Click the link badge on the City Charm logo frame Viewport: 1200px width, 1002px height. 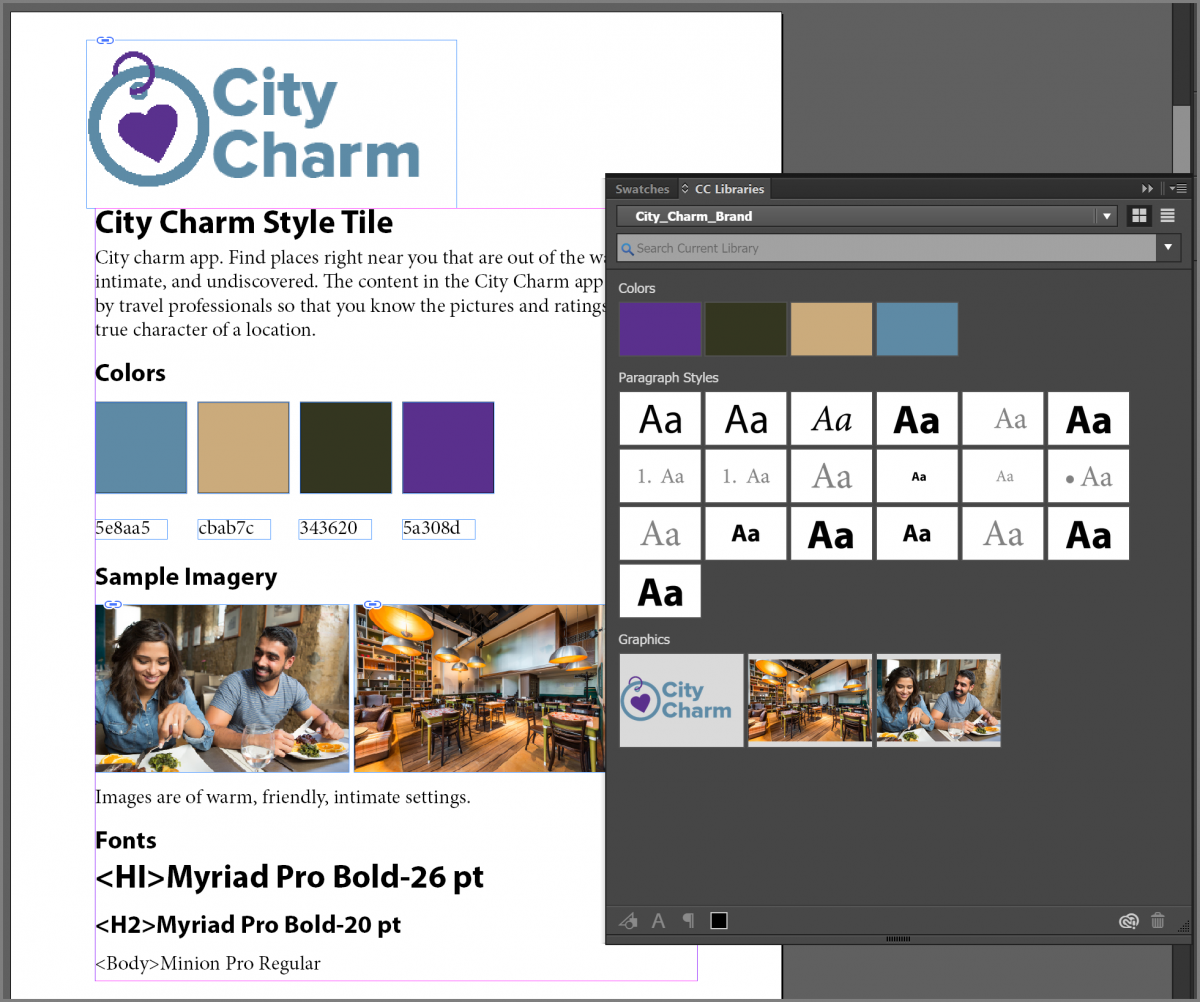[105, 41]
